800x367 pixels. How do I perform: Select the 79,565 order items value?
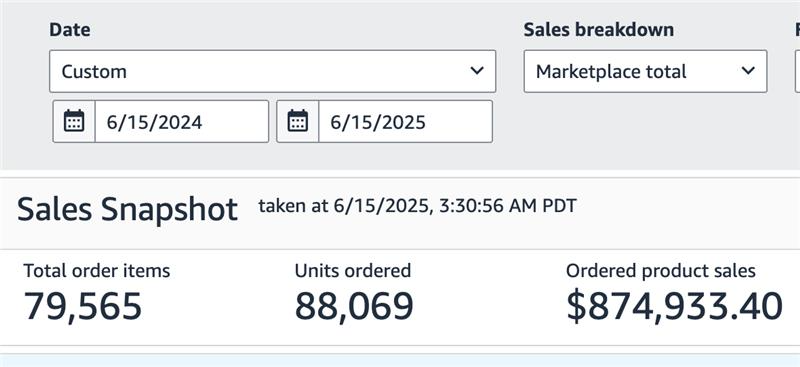click(83, 306)
